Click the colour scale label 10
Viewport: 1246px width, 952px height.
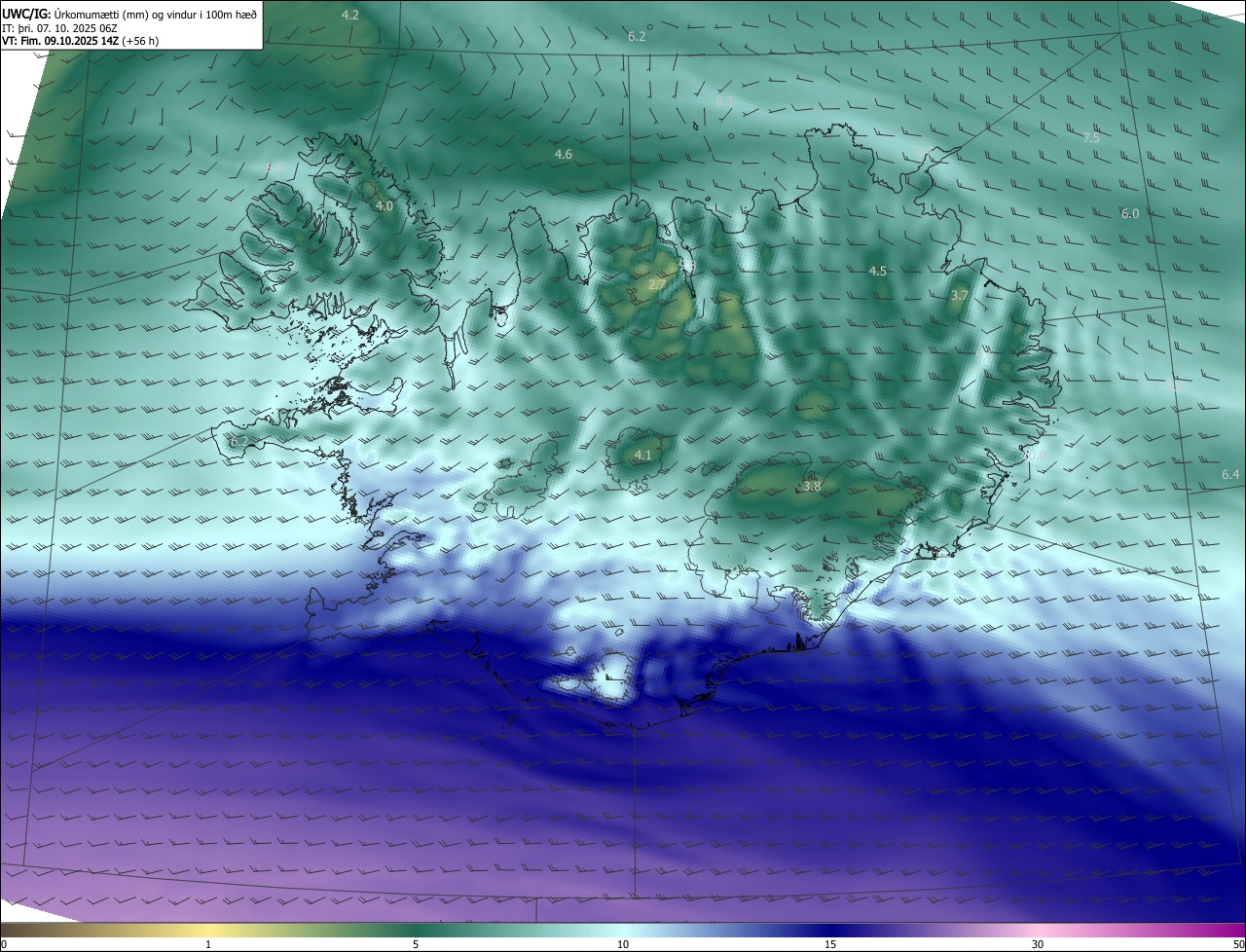click(x=623, y=944)
